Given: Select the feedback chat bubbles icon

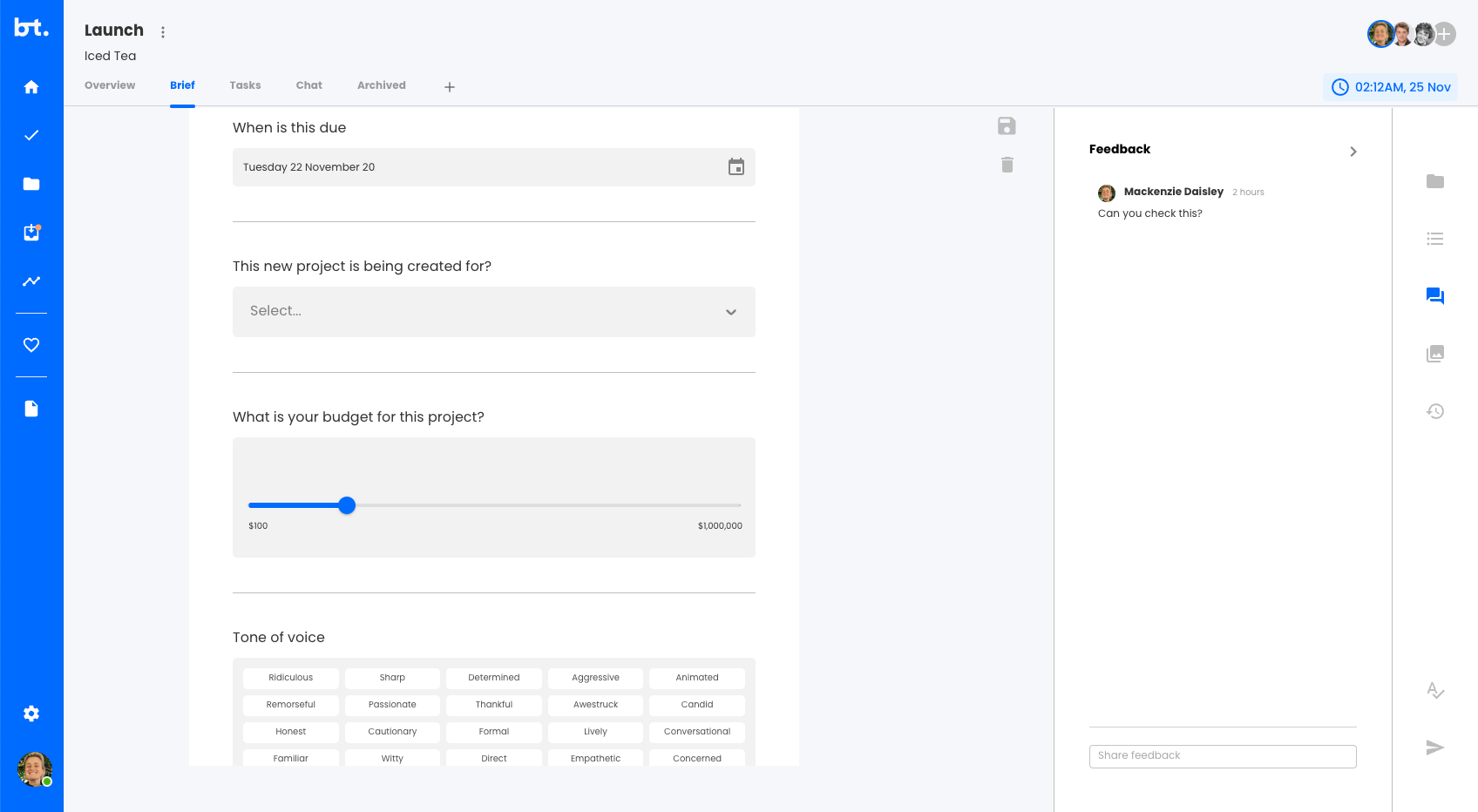Looking at the screenshot, I should point(1435,296).
